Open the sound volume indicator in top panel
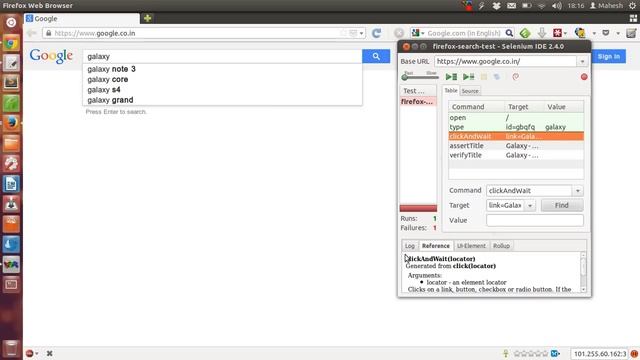 556,6
